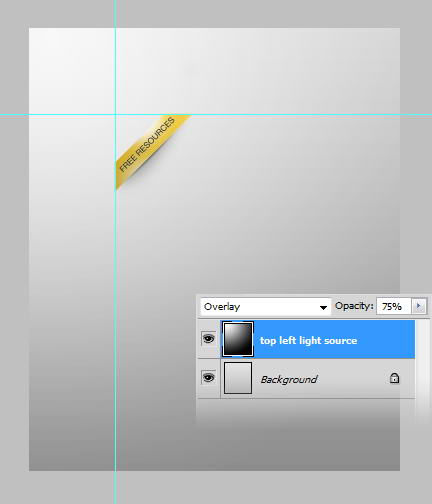Select layer named top left light source

[x=308, y=341]
